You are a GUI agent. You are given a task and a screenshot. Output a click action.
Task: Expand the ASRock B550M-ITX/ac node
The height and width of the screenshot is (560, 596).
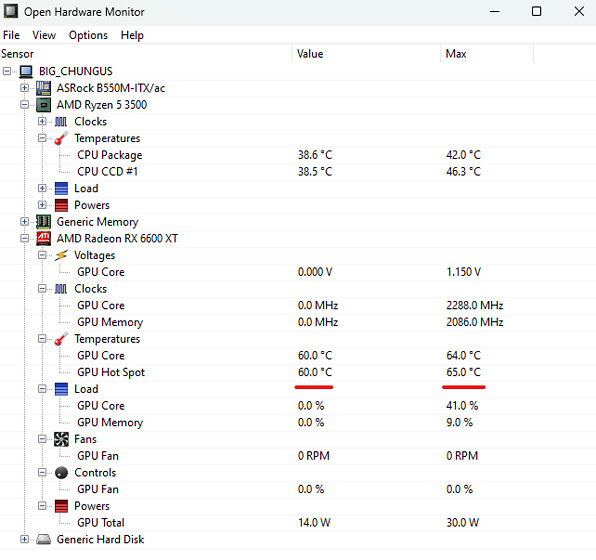24,88
